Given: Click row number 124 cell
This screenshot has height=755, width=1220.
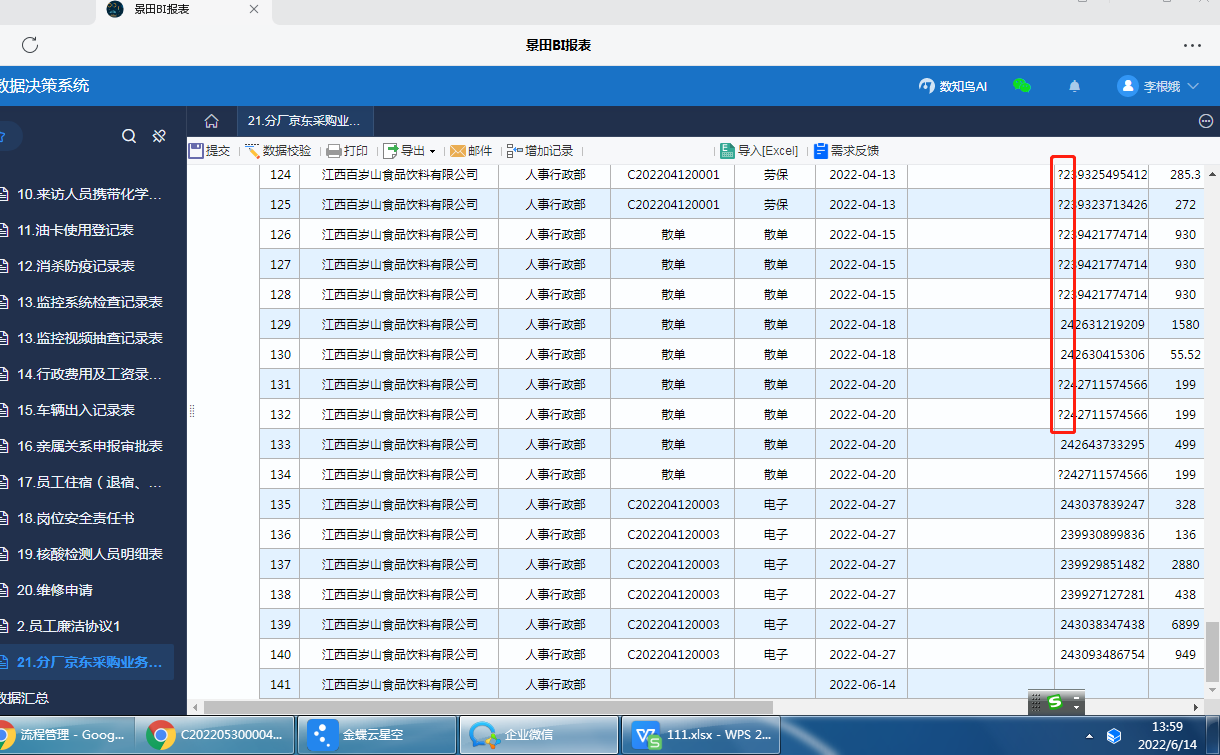Looking at the screenshot, I should 280,174.
